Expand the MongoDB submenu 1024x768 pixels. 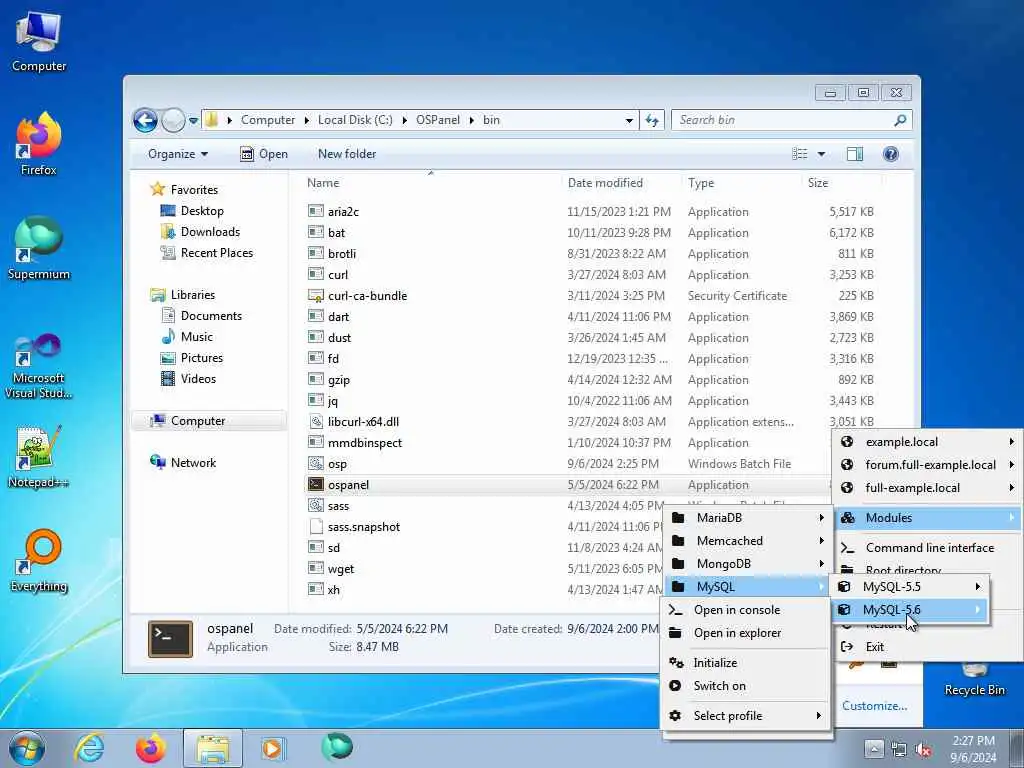coord(747,564)
